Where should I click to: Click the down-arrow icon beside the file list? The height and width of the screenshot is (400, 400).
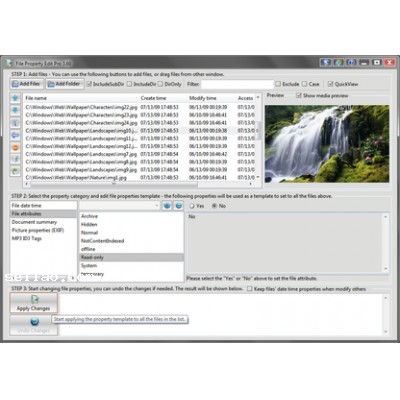(x=15, y=110)
